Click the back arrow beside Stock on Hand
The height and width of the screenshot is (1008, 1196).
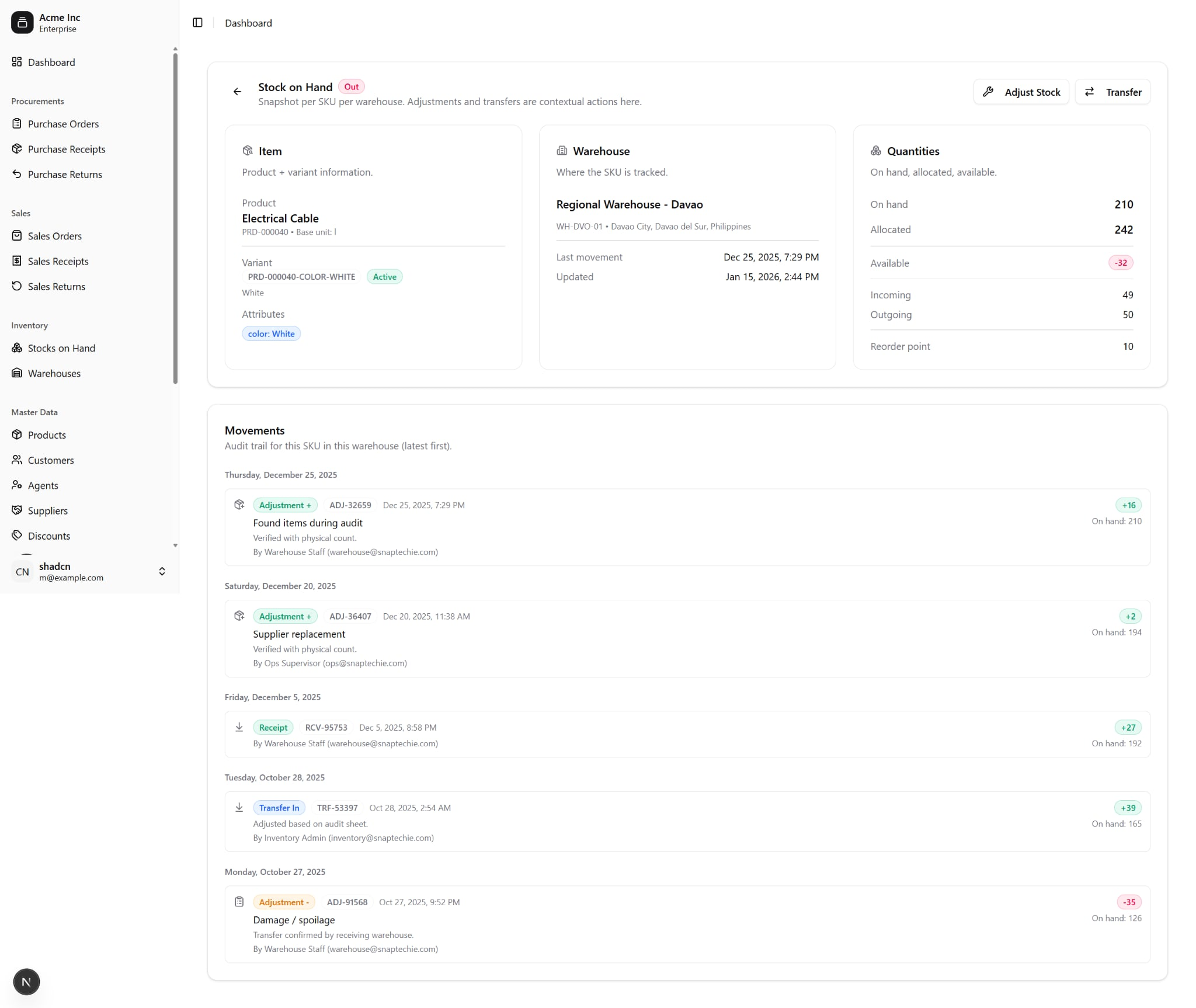237,92
